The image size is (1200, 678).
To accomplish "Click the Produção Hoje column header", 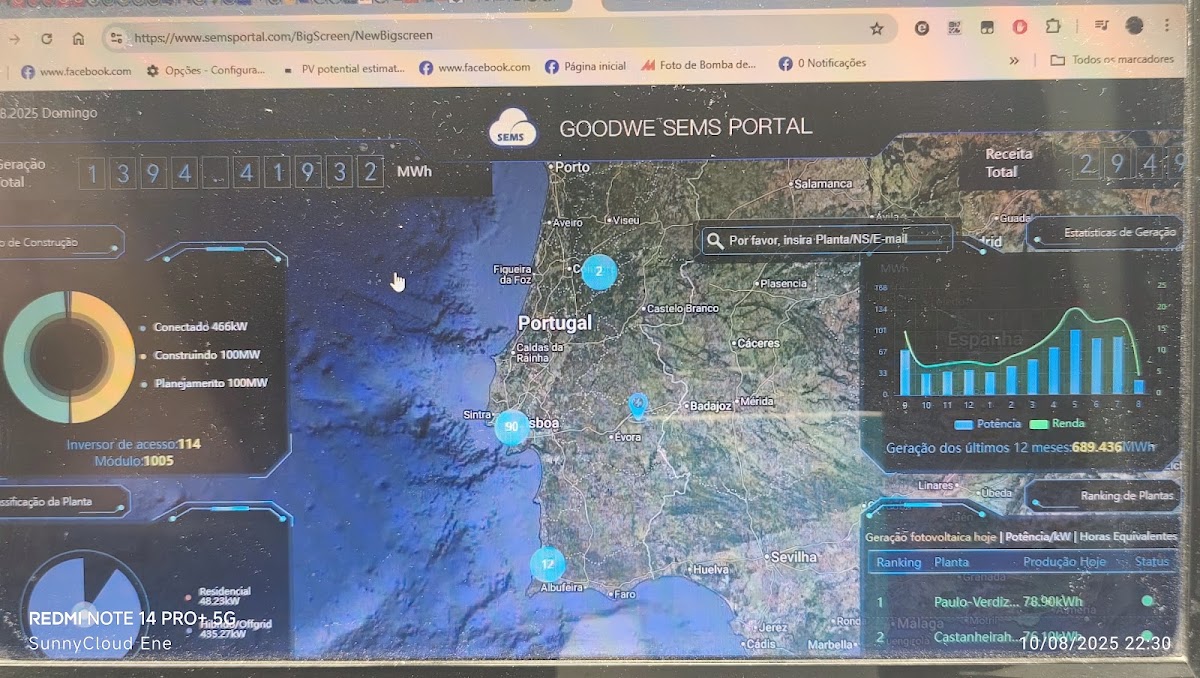I will 1064,562.
